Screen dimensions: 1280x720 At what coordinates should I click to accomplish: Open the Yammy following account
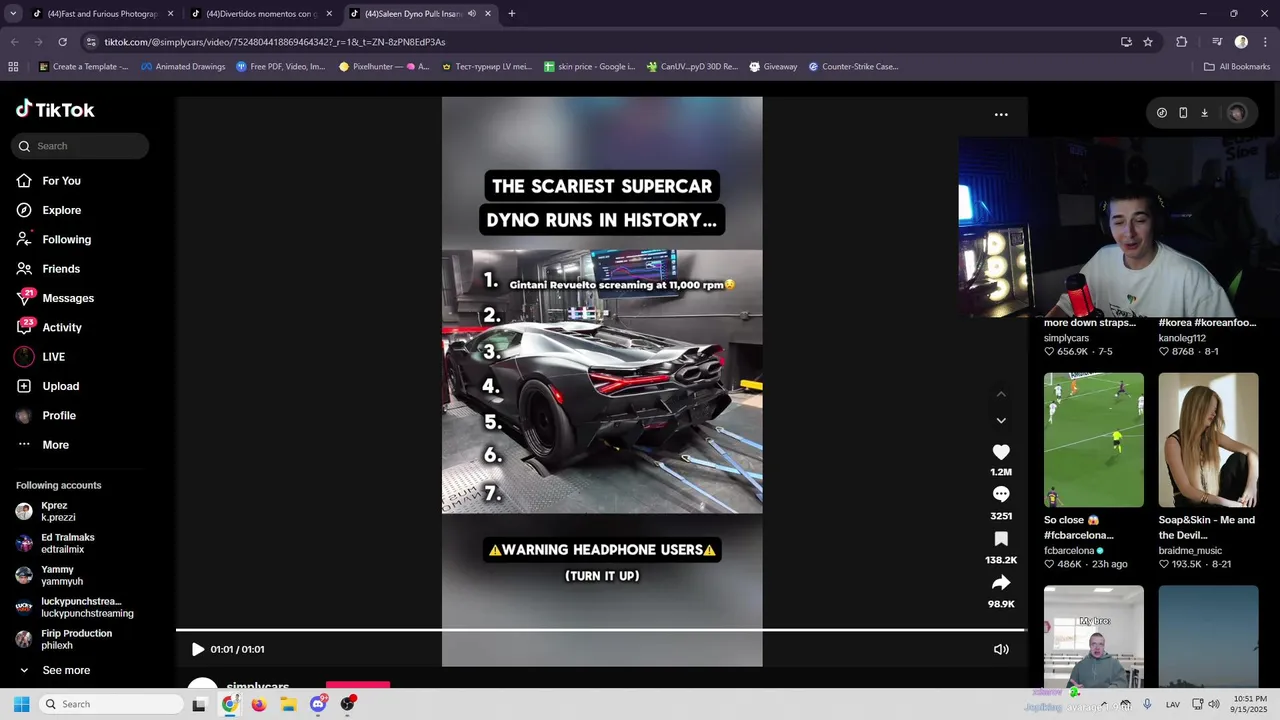(49, 575)
